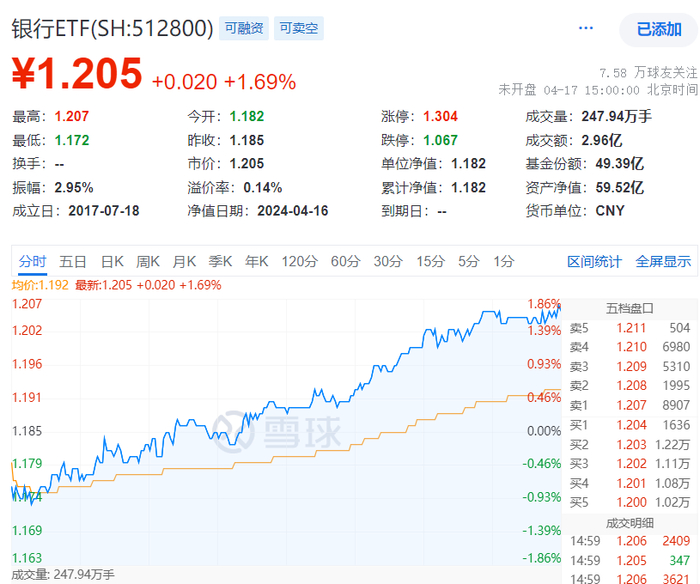Click the 14:59 trade with volume 2409
The width and height of the screenshot is (700, 584).
[x=629, y=541]
